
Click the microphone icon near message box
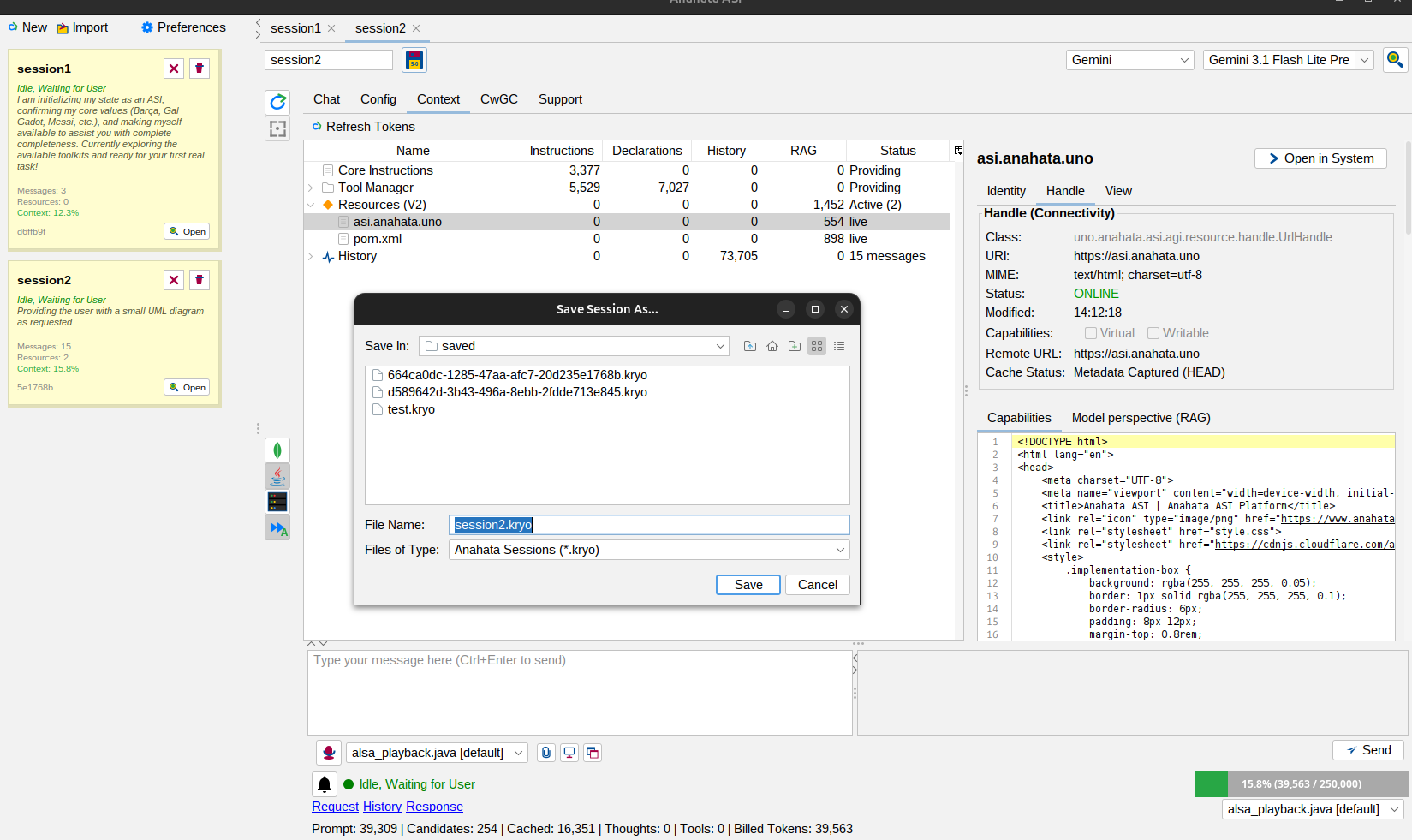click(328, 752)
